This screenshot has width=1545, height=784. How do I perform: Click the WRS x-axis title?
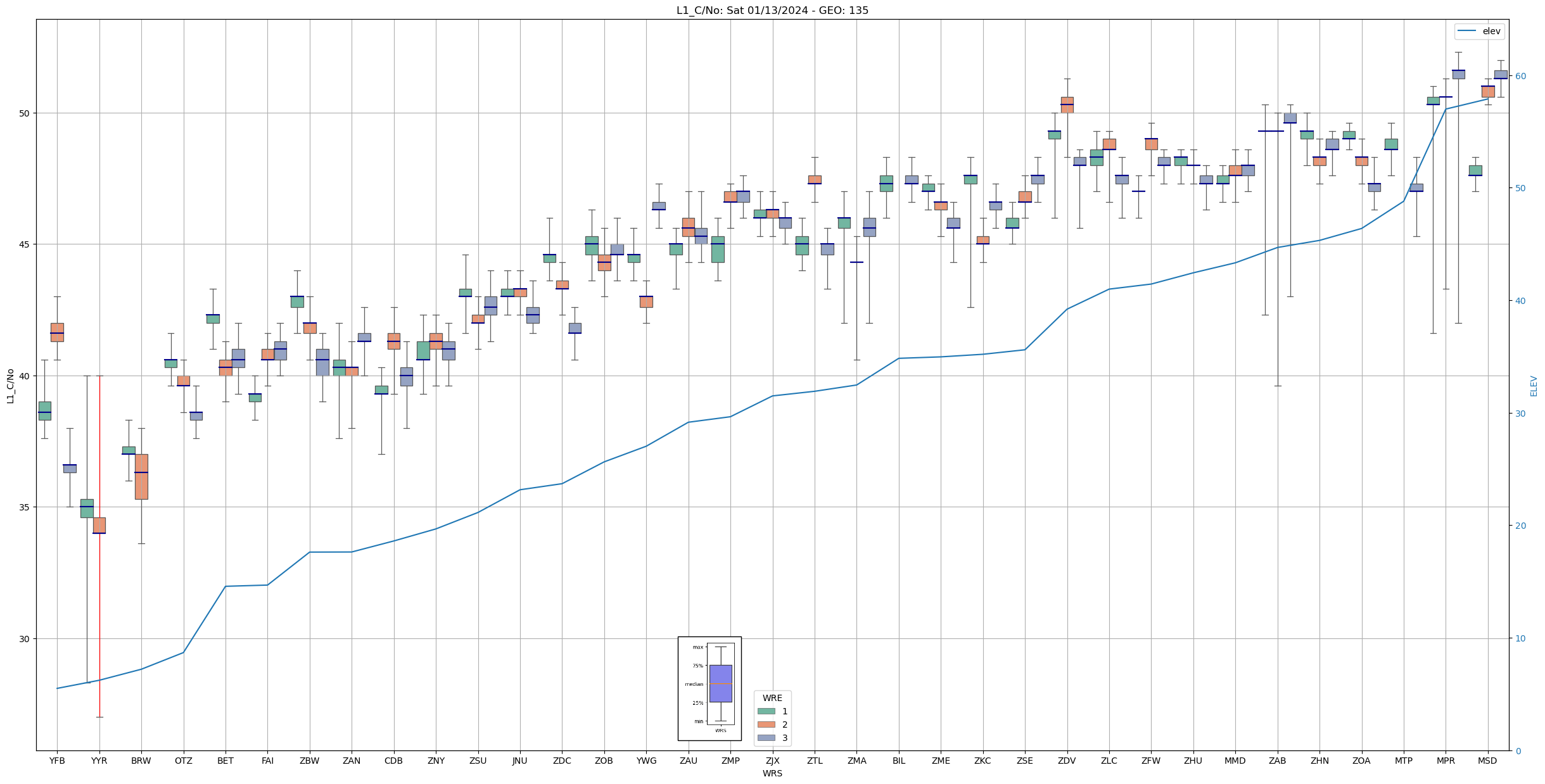click(772, 773)
